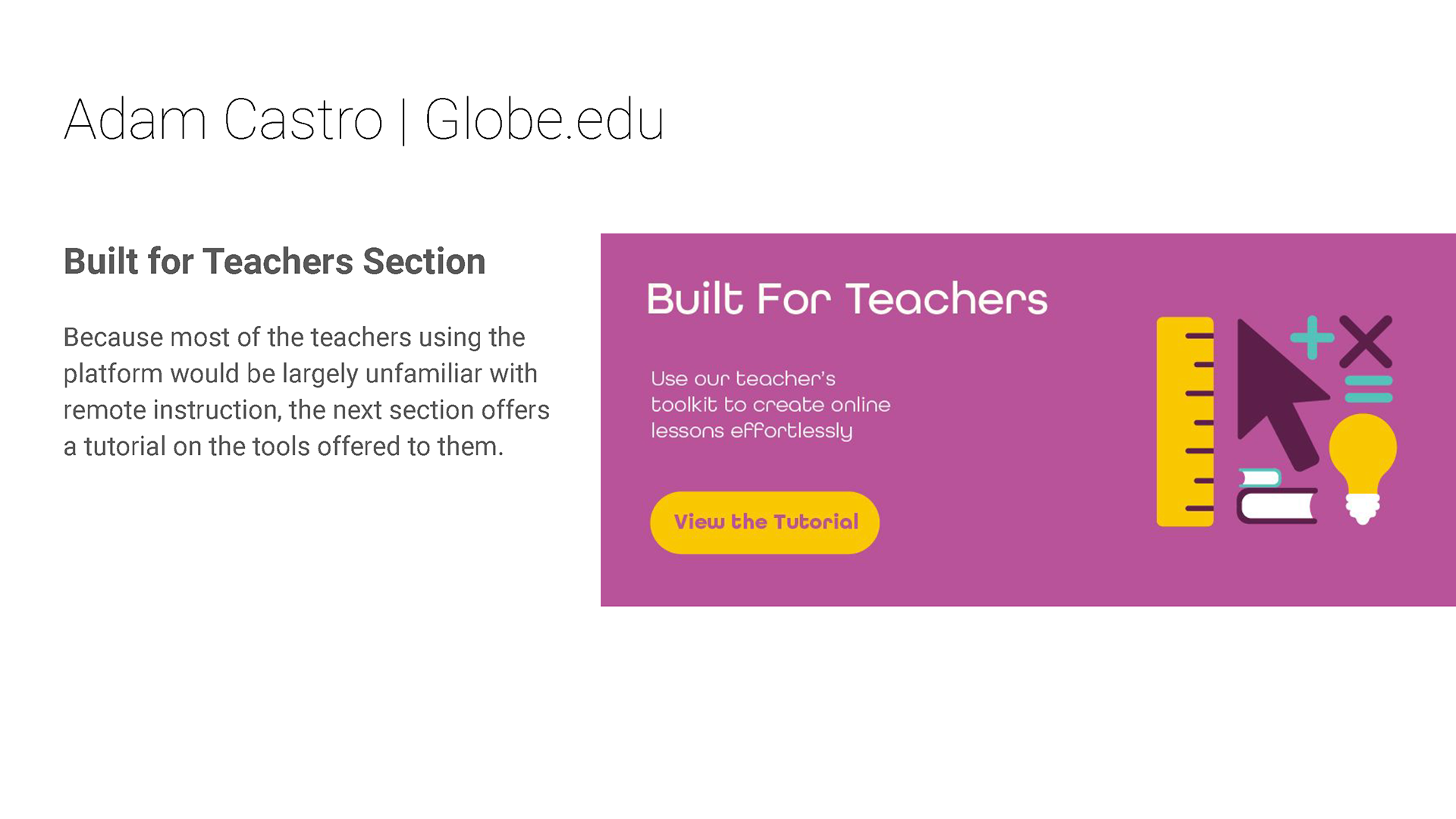Image resolution: width=1456 pixels, height=819 pixels.
Task: Select the small teal book icon
Action: (x=1260, y=477)
